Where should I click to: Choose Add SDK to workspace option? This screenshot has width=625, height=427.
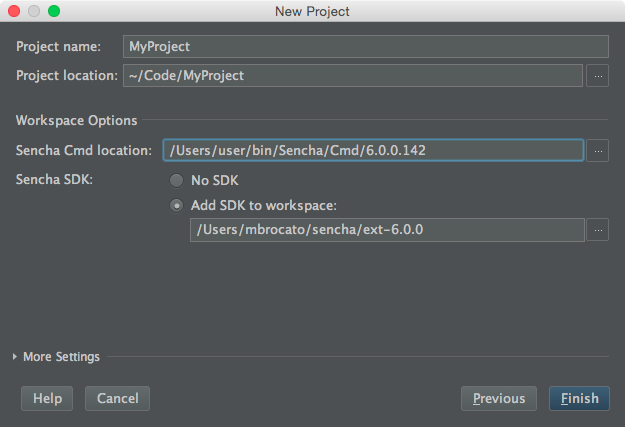[176, 206]
